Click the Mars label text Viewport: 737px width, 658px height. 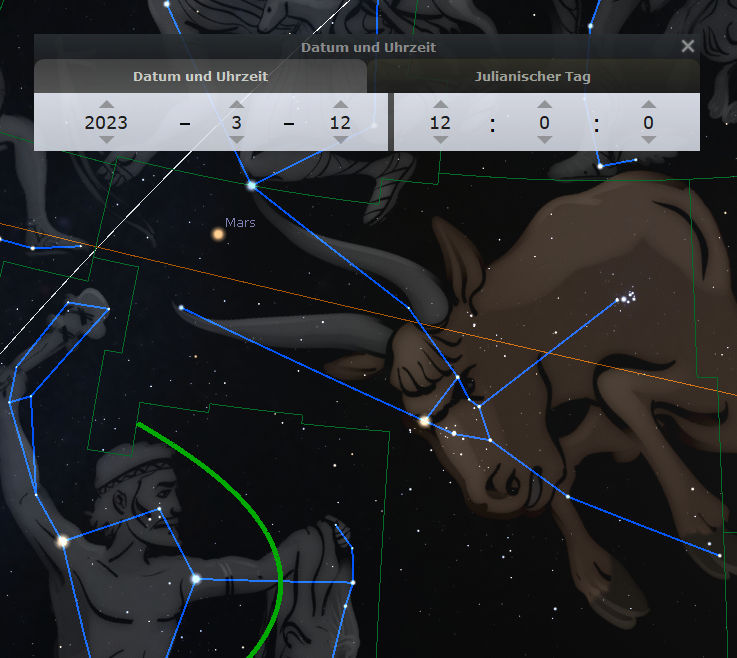pos(240,223)
